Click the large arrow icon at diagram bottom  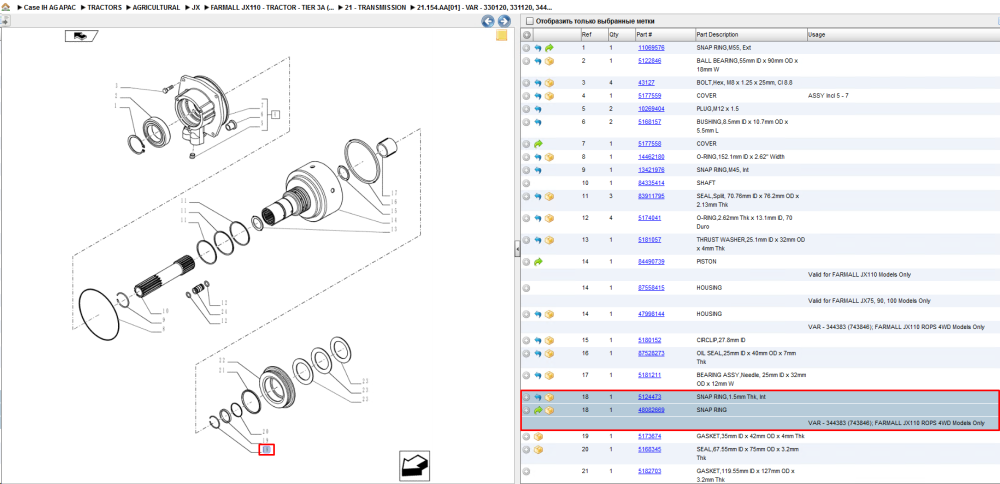point(413,465)
